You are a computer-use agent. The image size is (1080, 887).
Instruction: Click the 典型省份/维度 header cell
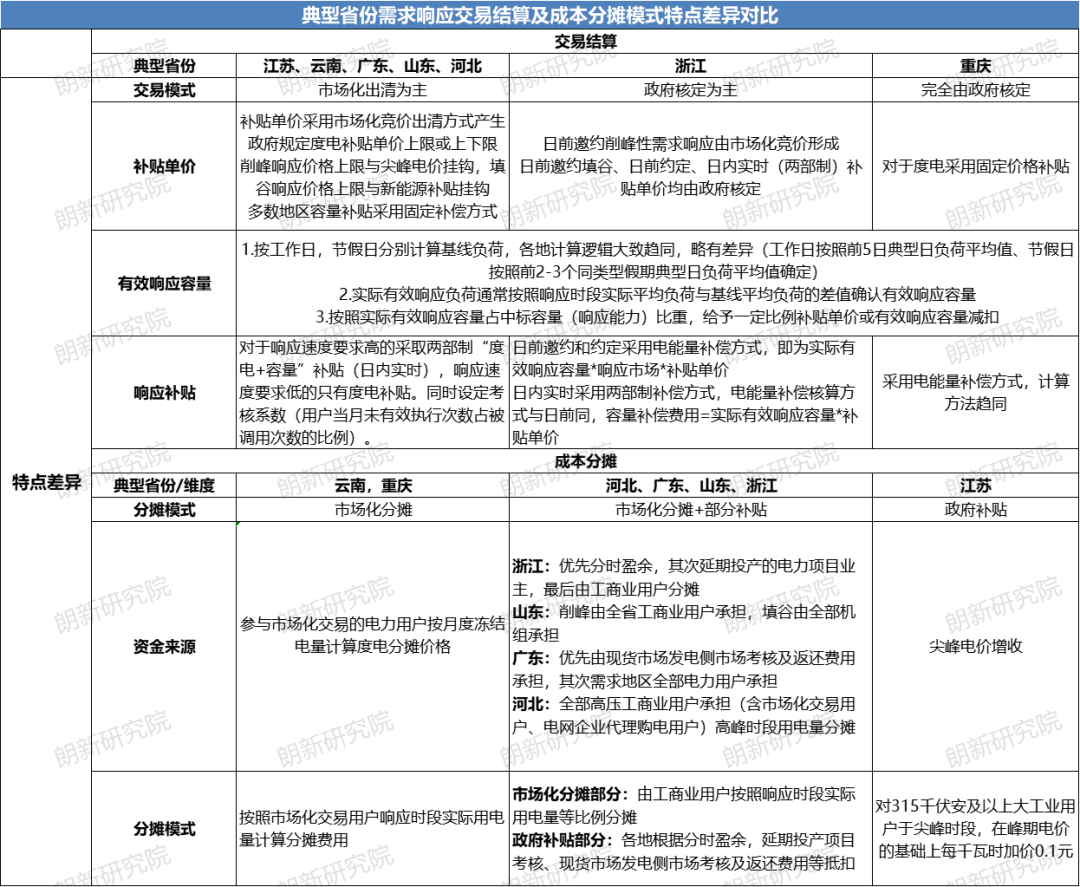tap(164, 486)
